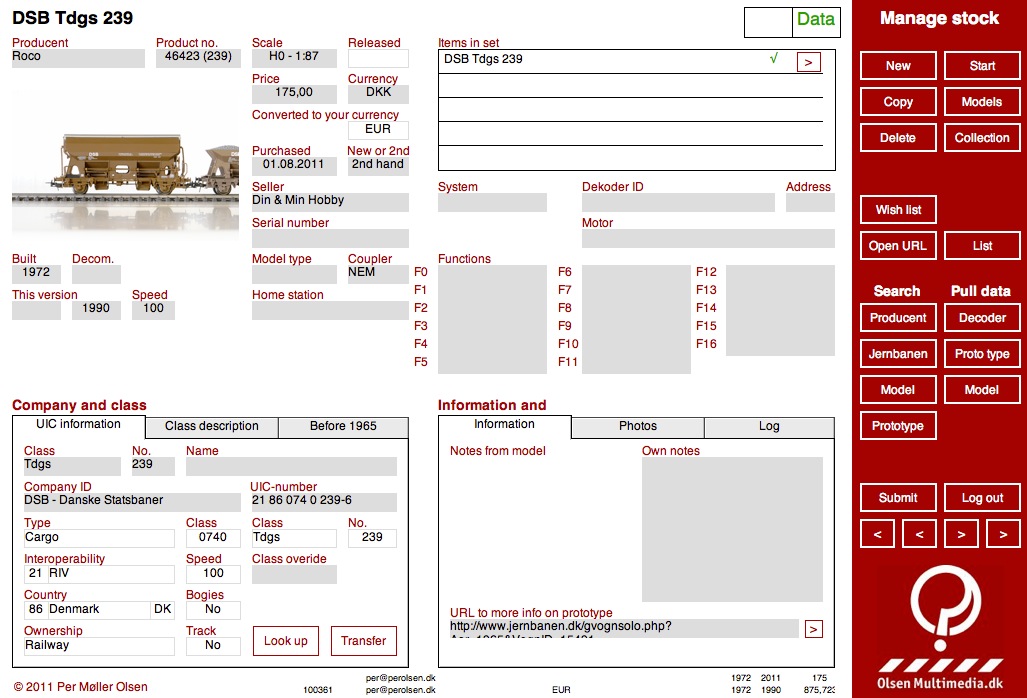The image size is (1027, 698).
Task: Switch to the UIC information tab
Action: pos(79,424)
